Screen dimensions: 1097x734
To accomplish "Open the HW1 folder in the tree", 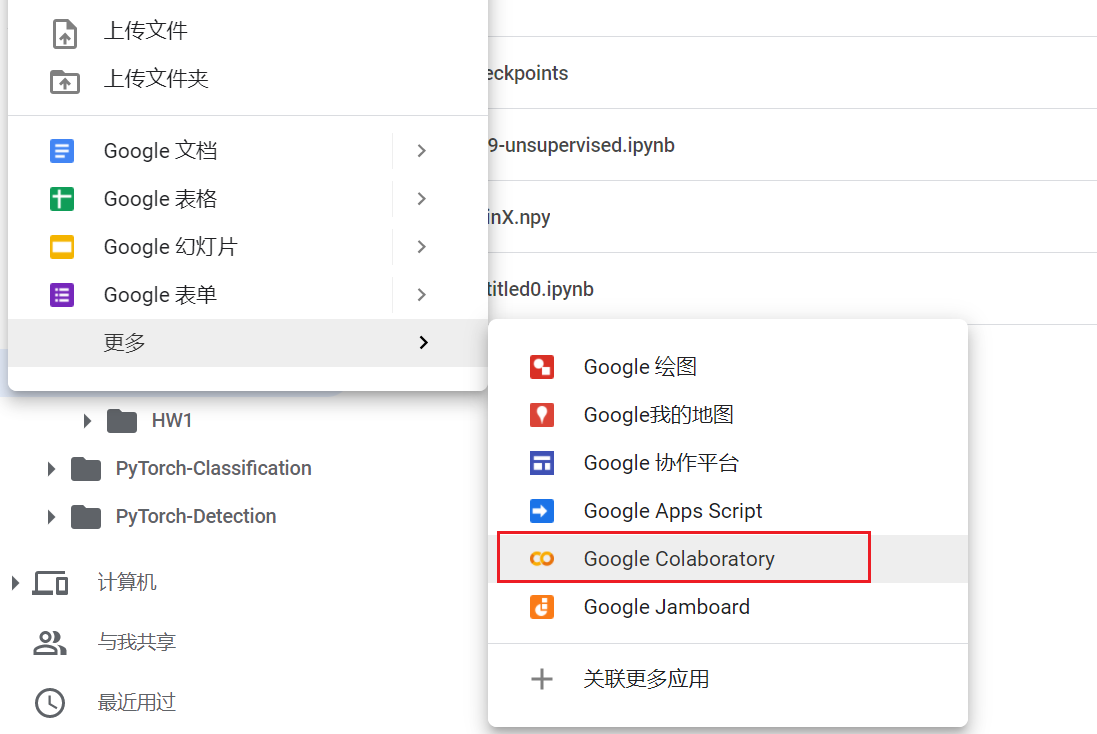I will click(x=171, y=421).
